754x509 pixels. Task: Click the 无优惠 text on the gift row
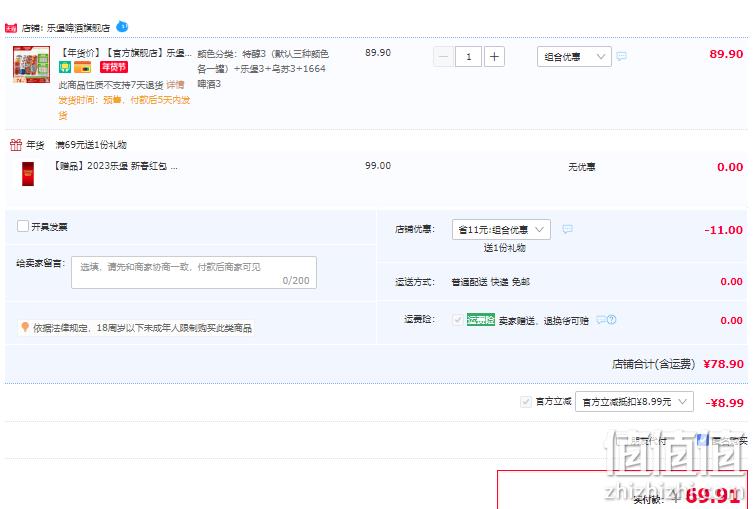[x=581, y=167]
